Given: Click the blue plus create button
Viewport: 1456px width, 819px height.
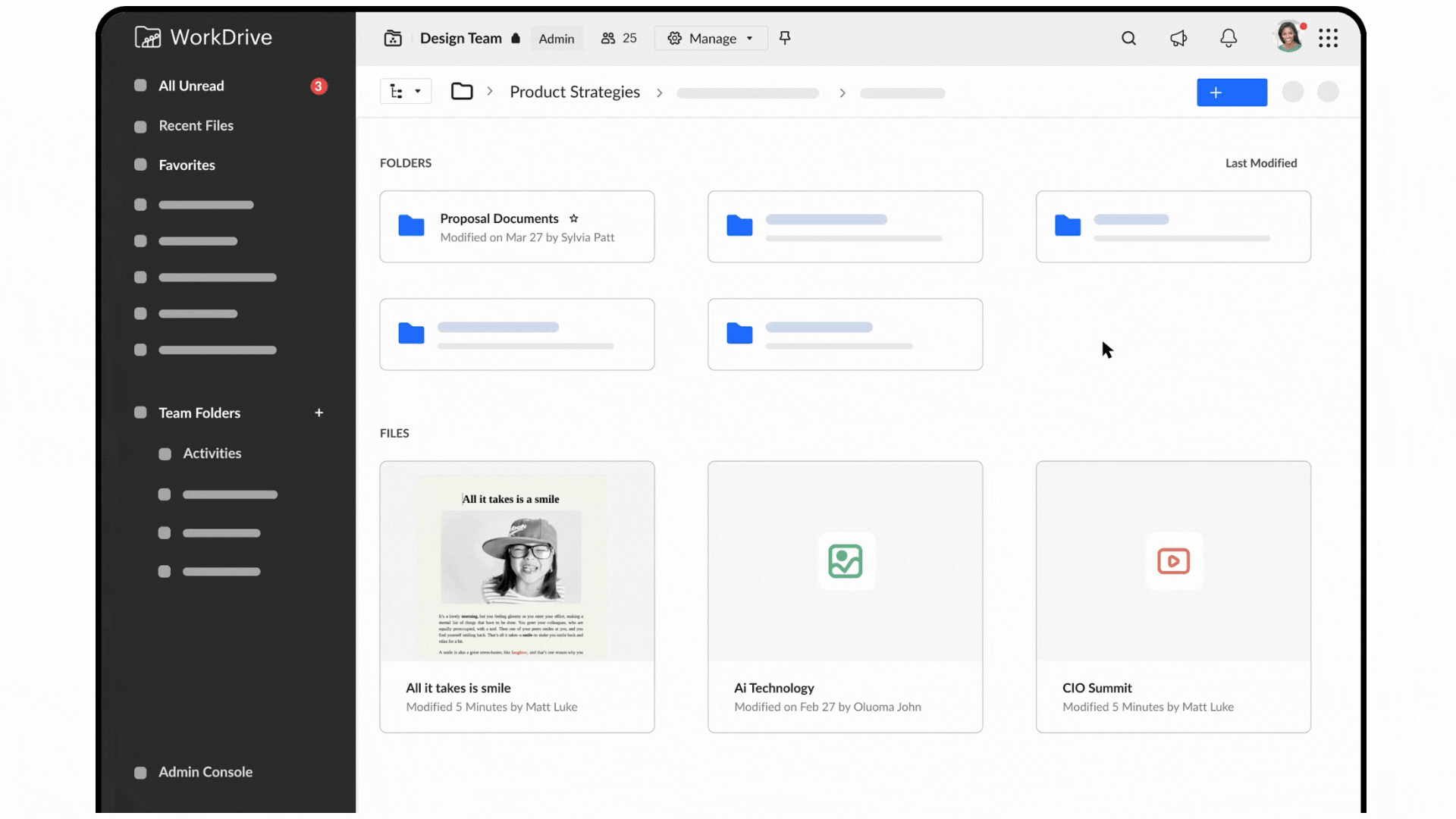Looking at the screenshot, I should (1231, 92).
